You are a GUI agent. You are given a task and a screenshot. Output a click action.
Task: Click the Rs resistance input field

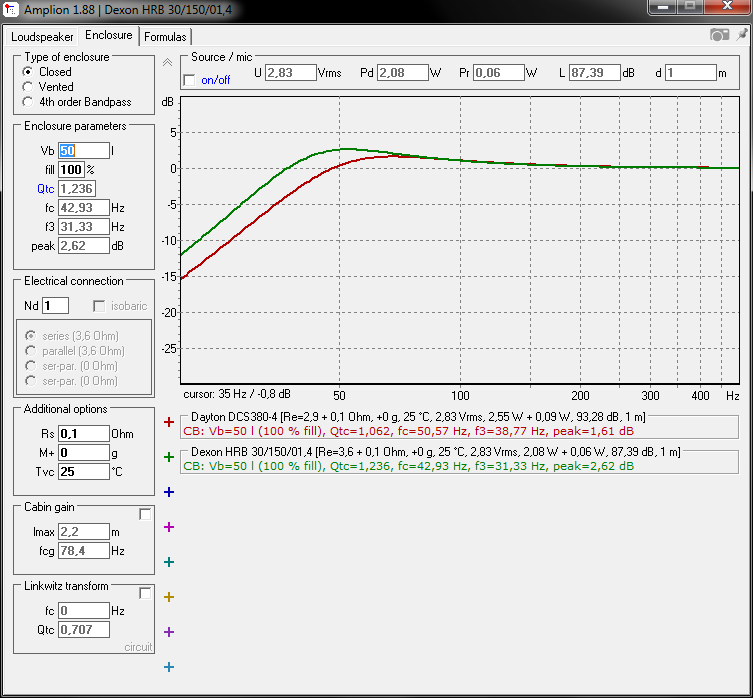pyautogui.click(x=84, y=434)
